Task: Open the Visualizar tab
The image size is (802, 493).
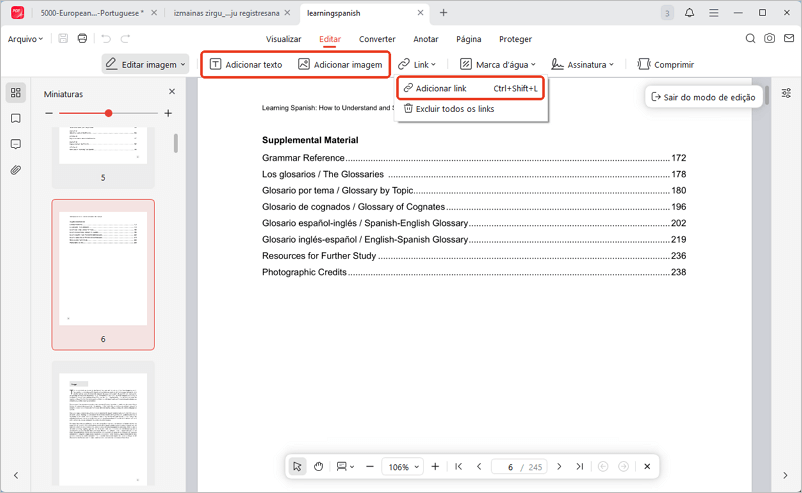Action: point(283,39)
